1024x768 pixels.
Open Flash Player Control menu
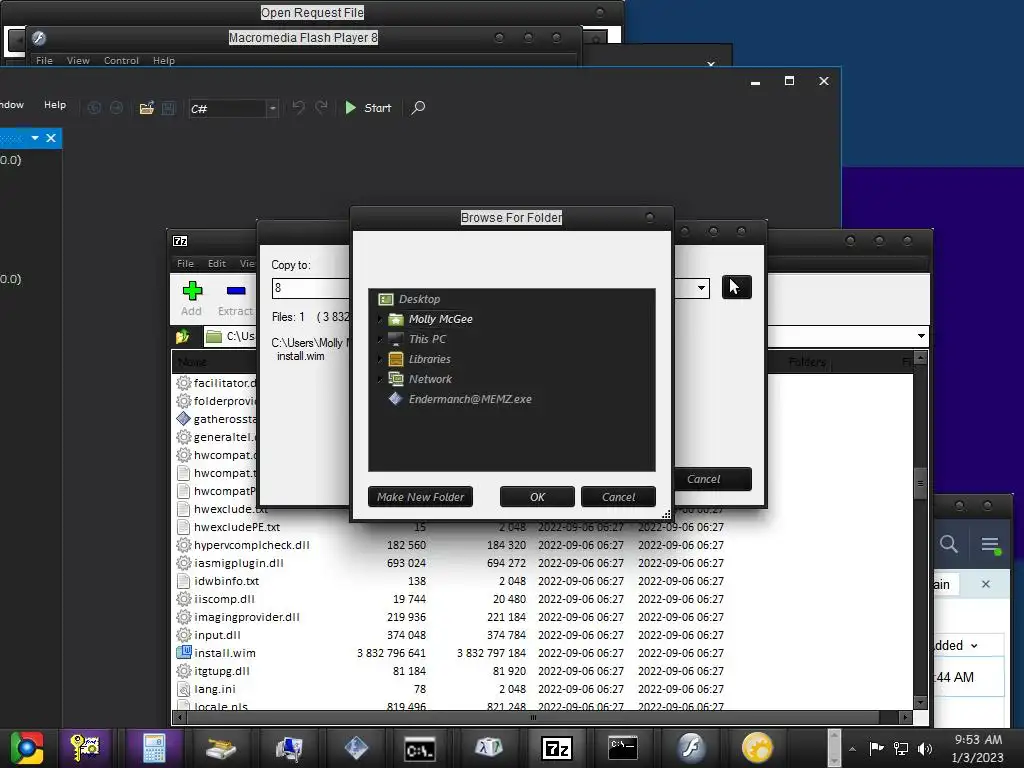coord(121,60)
